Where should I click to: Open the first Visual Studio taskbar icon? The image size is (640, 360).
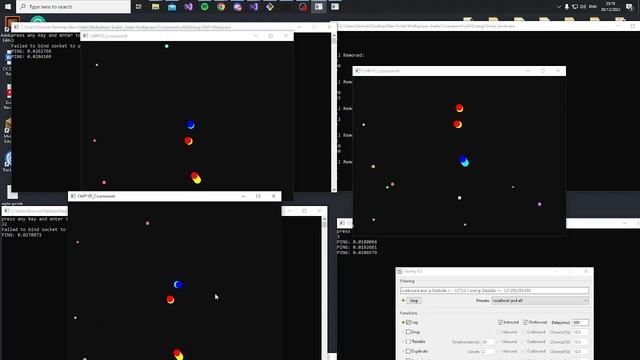click(x=188, y=7)
